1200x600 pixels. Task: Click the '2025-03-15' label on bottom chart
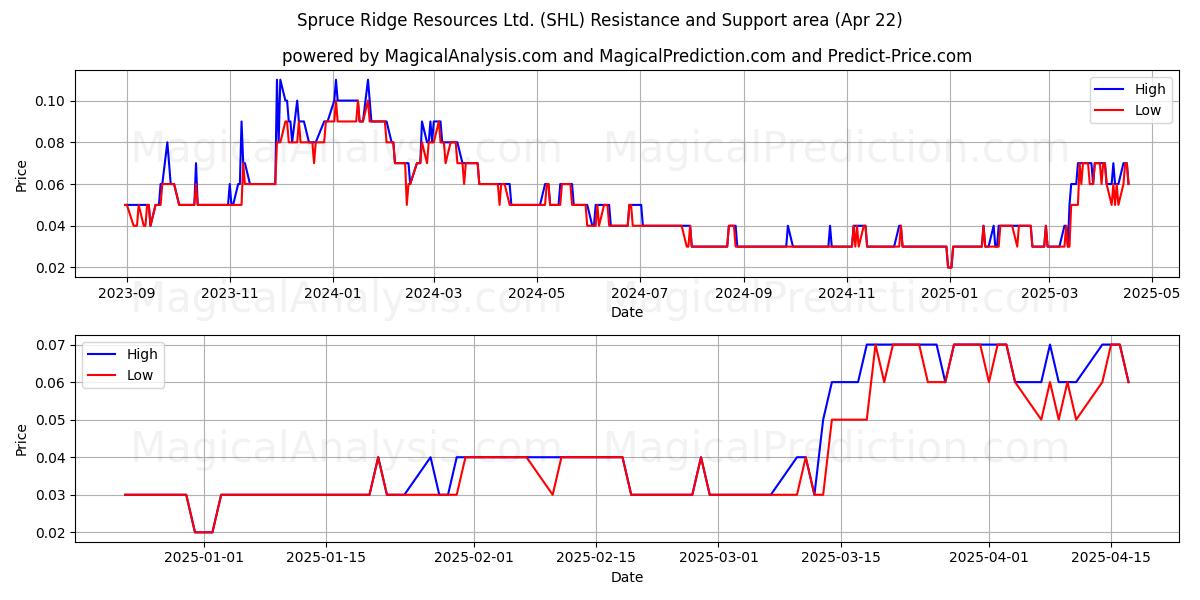(841, 559)
